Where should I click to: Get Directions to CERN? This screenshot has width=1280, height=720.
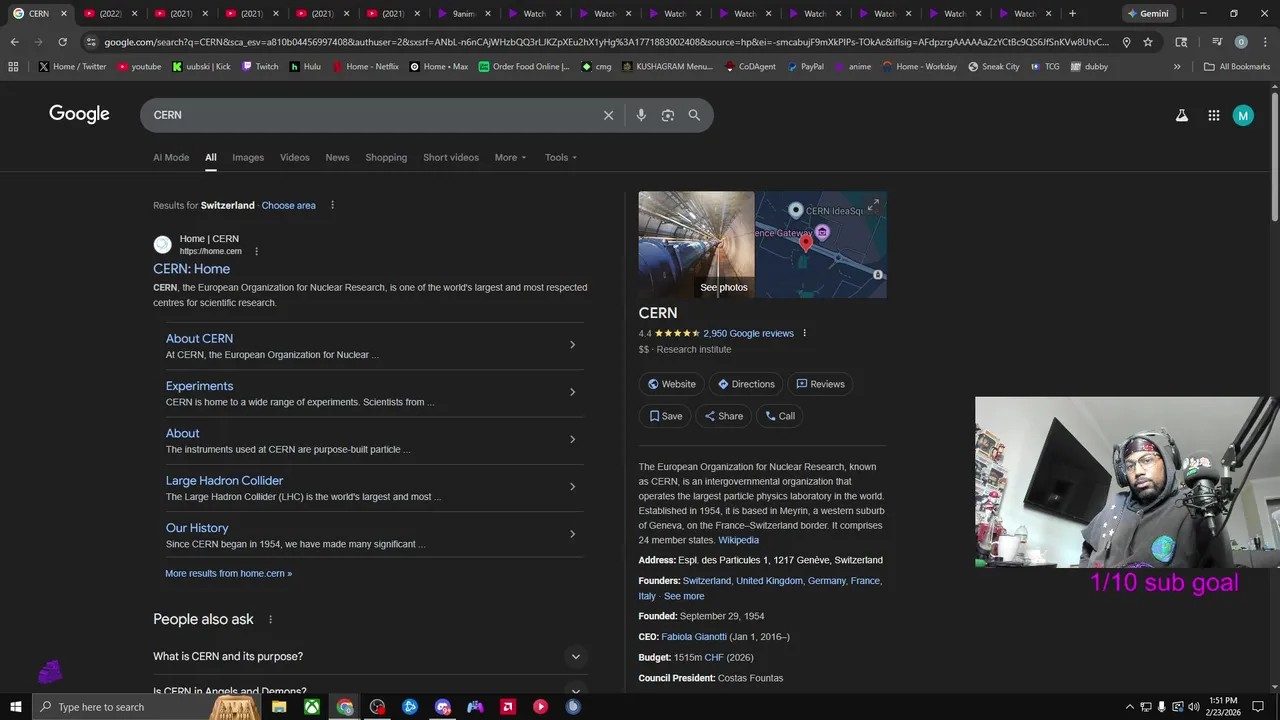(746, 384)
